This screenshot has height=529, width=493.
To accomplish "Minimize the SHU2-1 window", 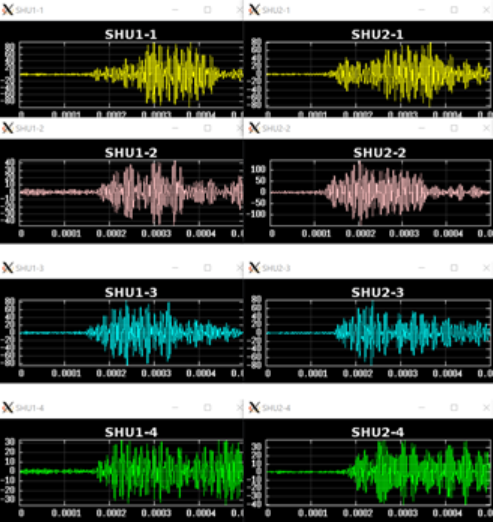I will 421,10.
